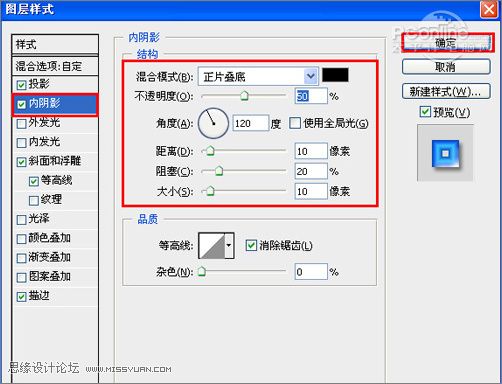
Task: Click the 角度 angle dial
Action: pos(213,123)
